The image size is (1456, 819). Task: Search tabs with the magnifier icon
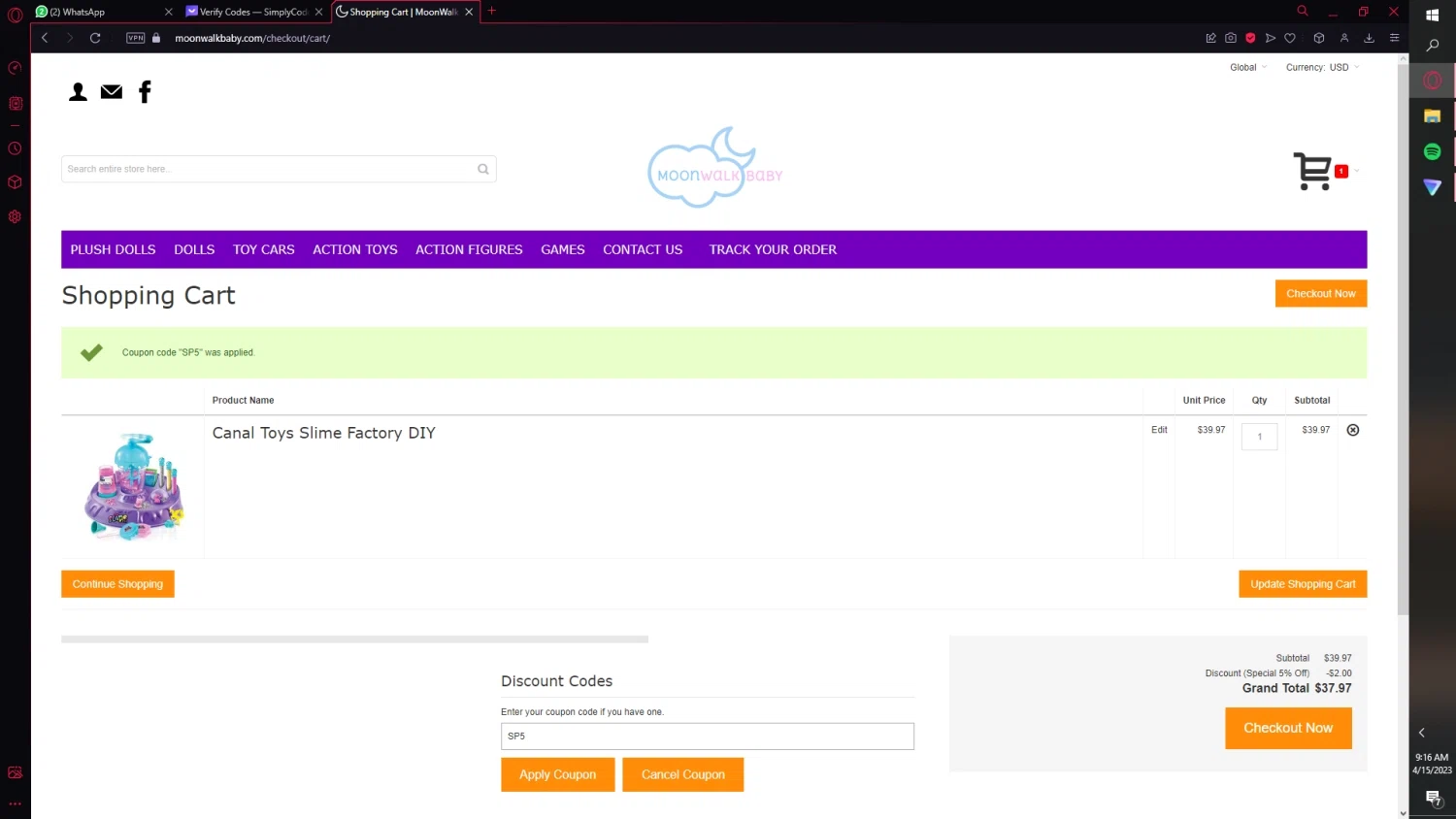[1303, 11]
